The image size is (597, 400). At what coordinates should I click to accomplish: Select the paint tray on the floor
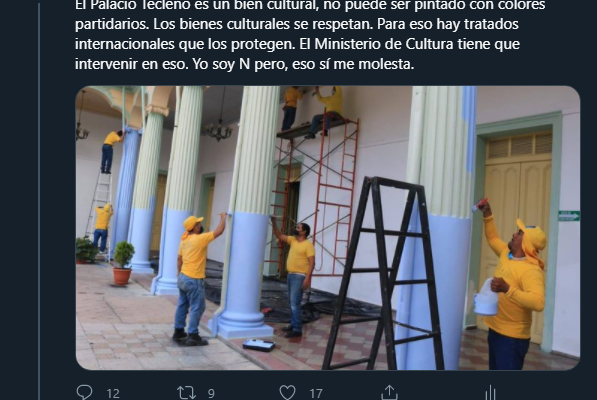[x=259, y=345]
